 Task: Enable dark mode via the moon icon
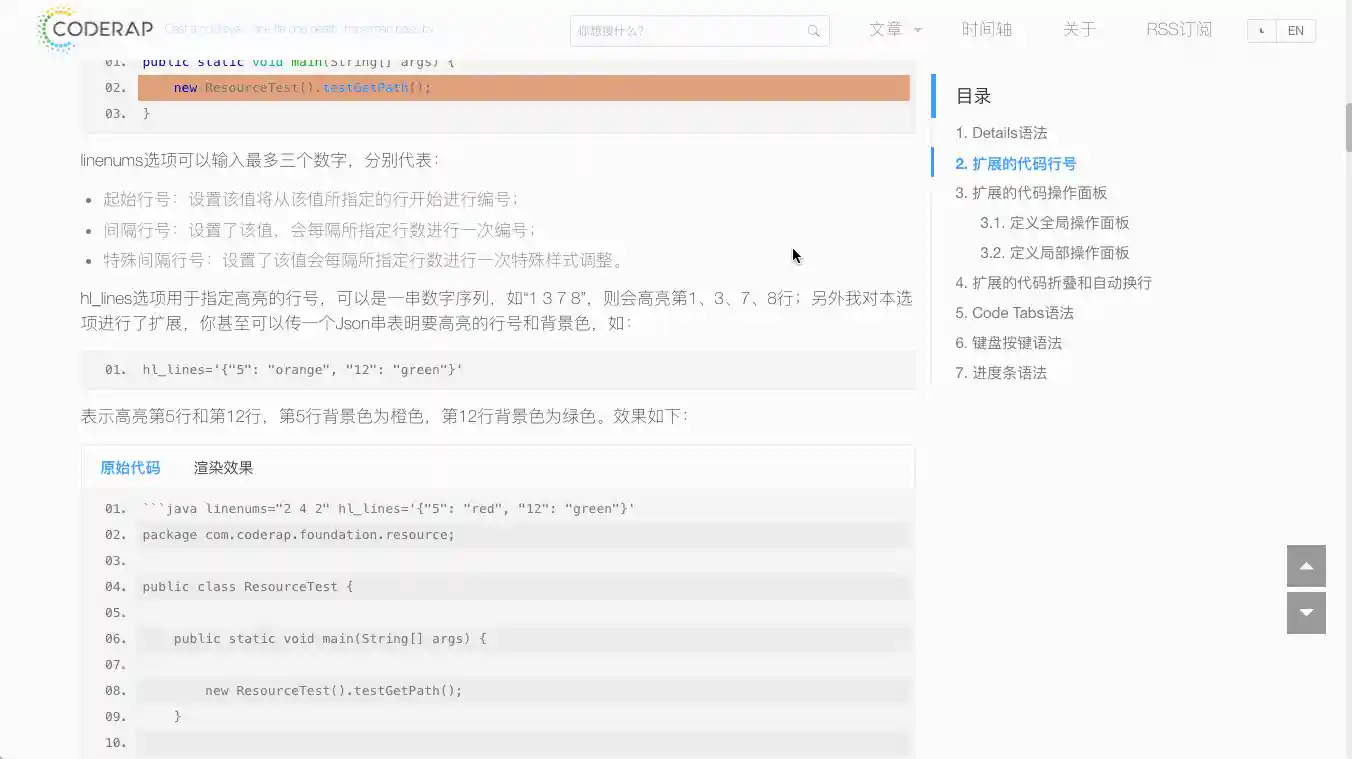tap(1260, 31)
